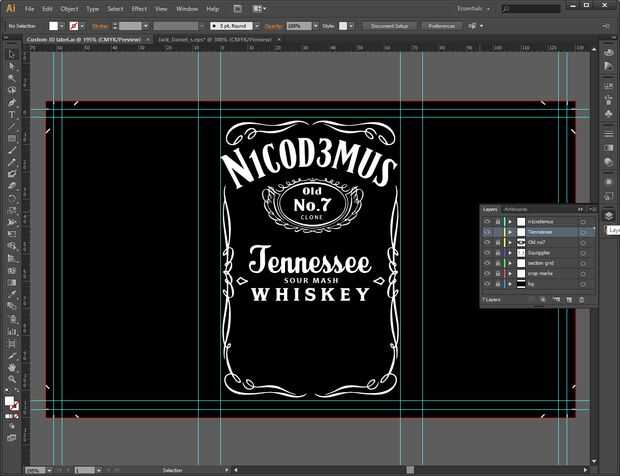
Task: Open the Layers panel dock icon
Action: [609, 215]
